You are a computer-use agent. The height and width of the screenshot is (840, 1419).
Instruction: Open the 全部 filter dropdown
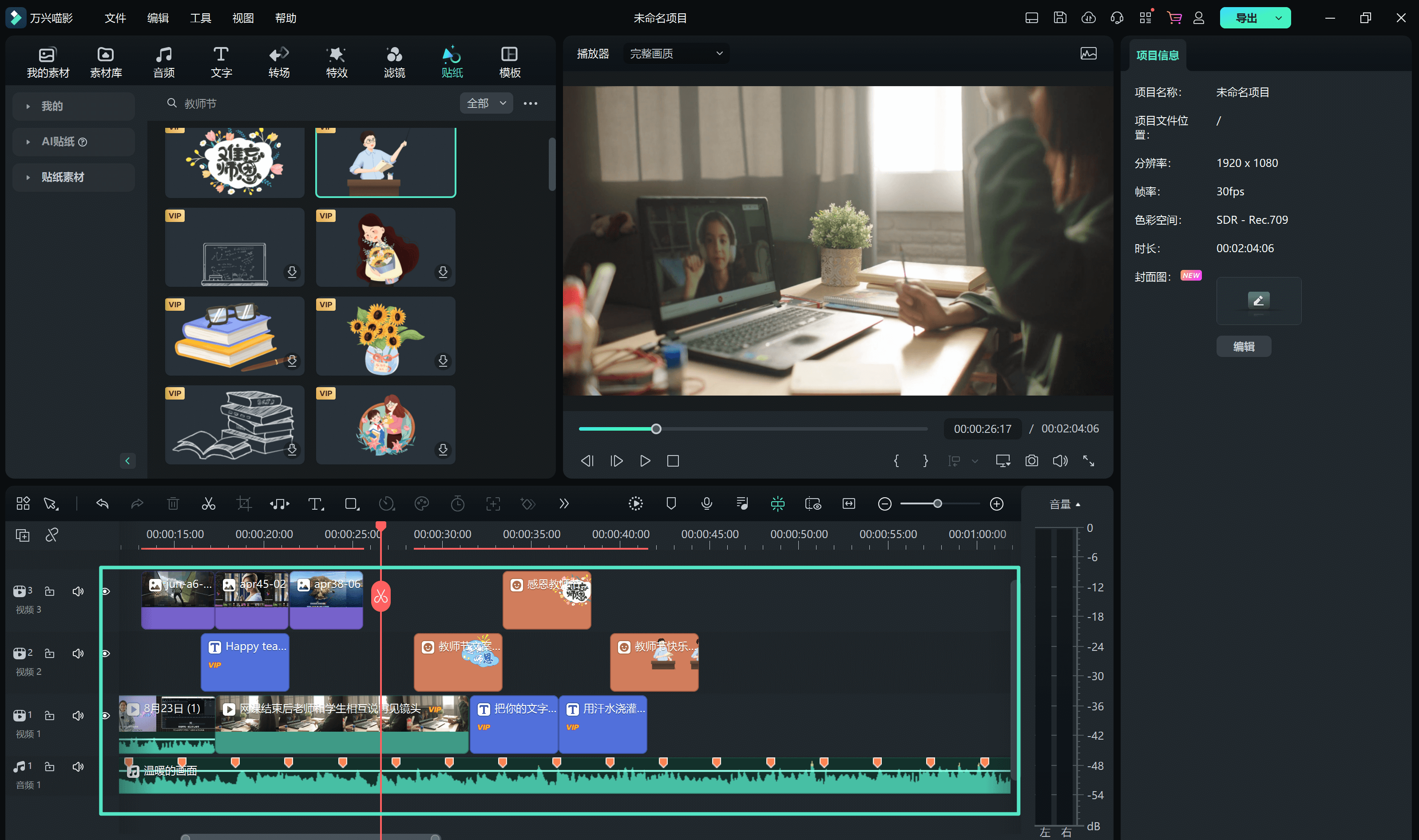point(486,103)
